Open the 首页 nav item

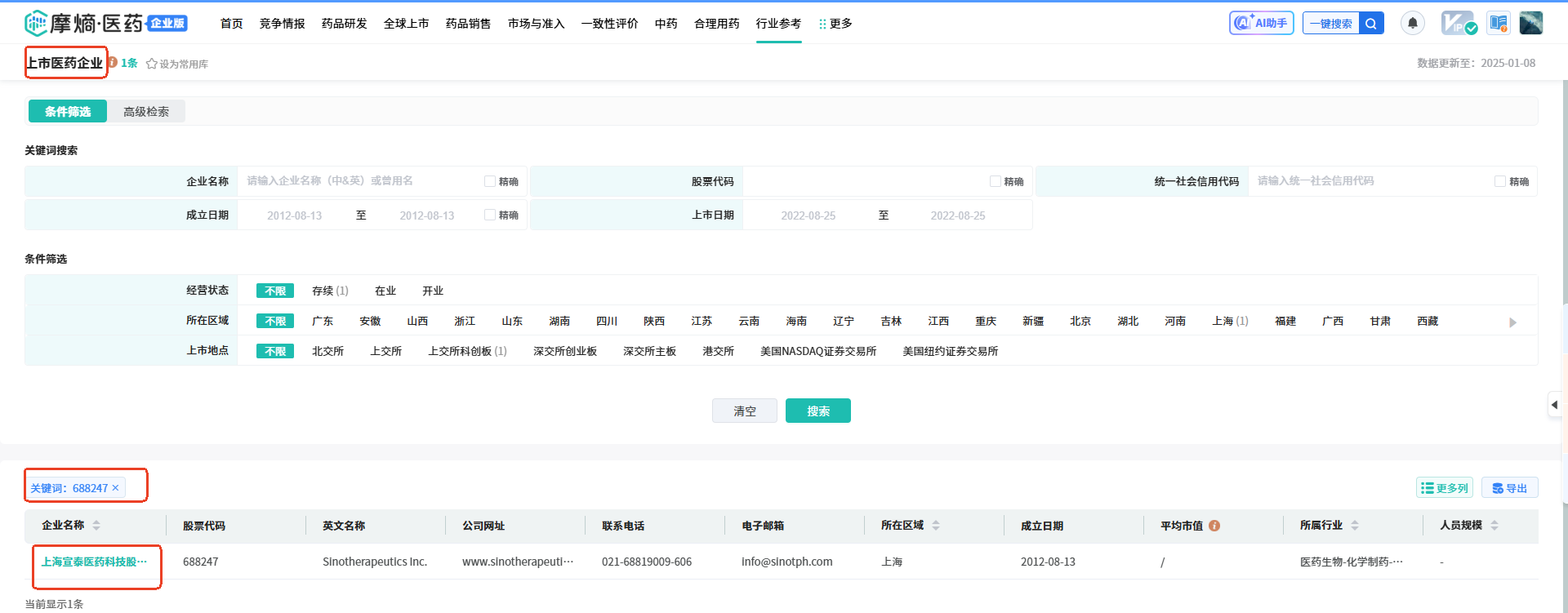click(x=232, y=24)
